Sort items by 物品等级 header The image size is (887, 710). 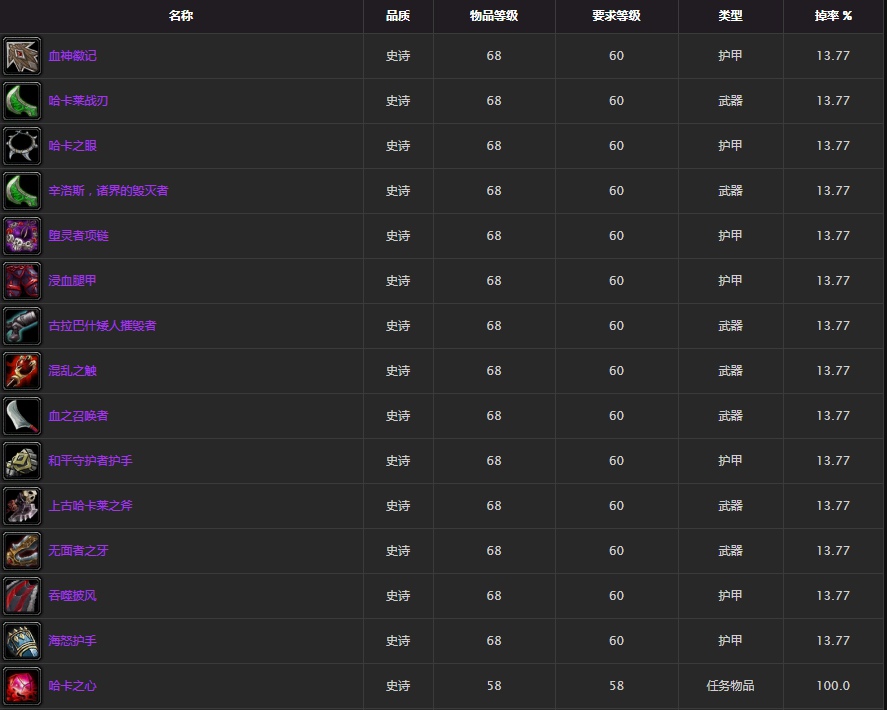(x=494, y=16)
